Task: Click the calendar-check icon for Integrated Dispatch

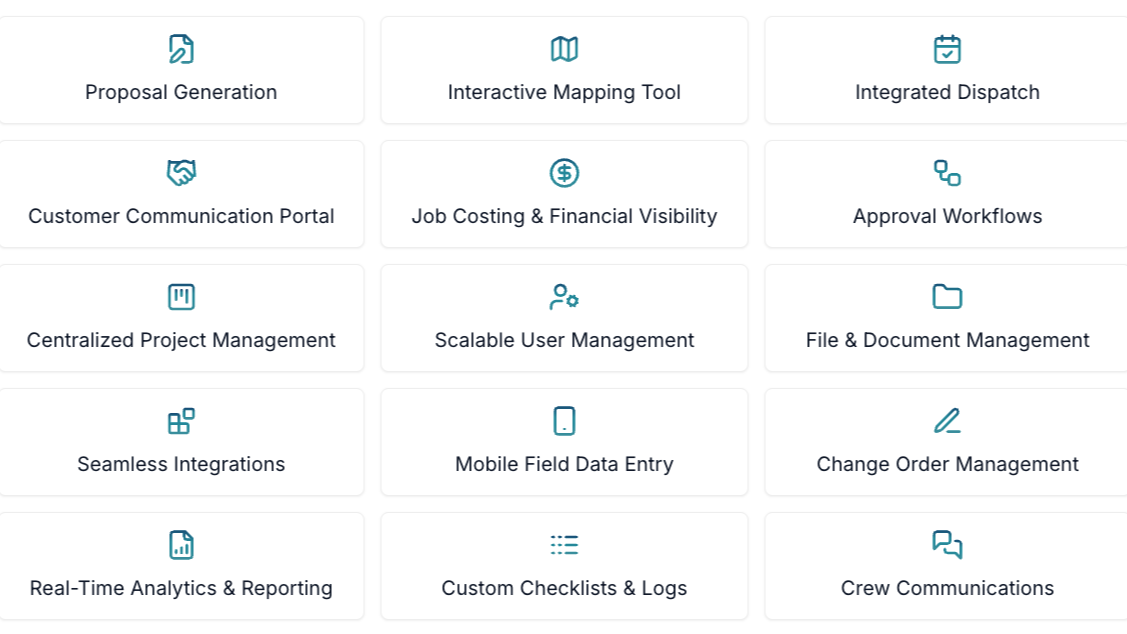Action: (x=947, y=49)
